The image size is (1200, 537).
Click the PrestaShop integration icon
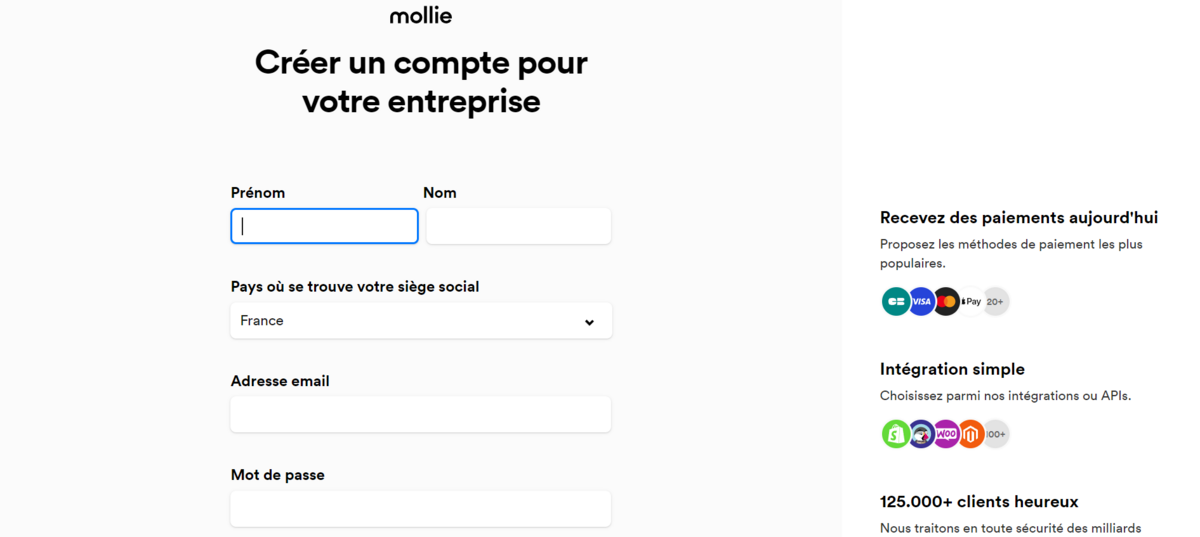[921, 434]
